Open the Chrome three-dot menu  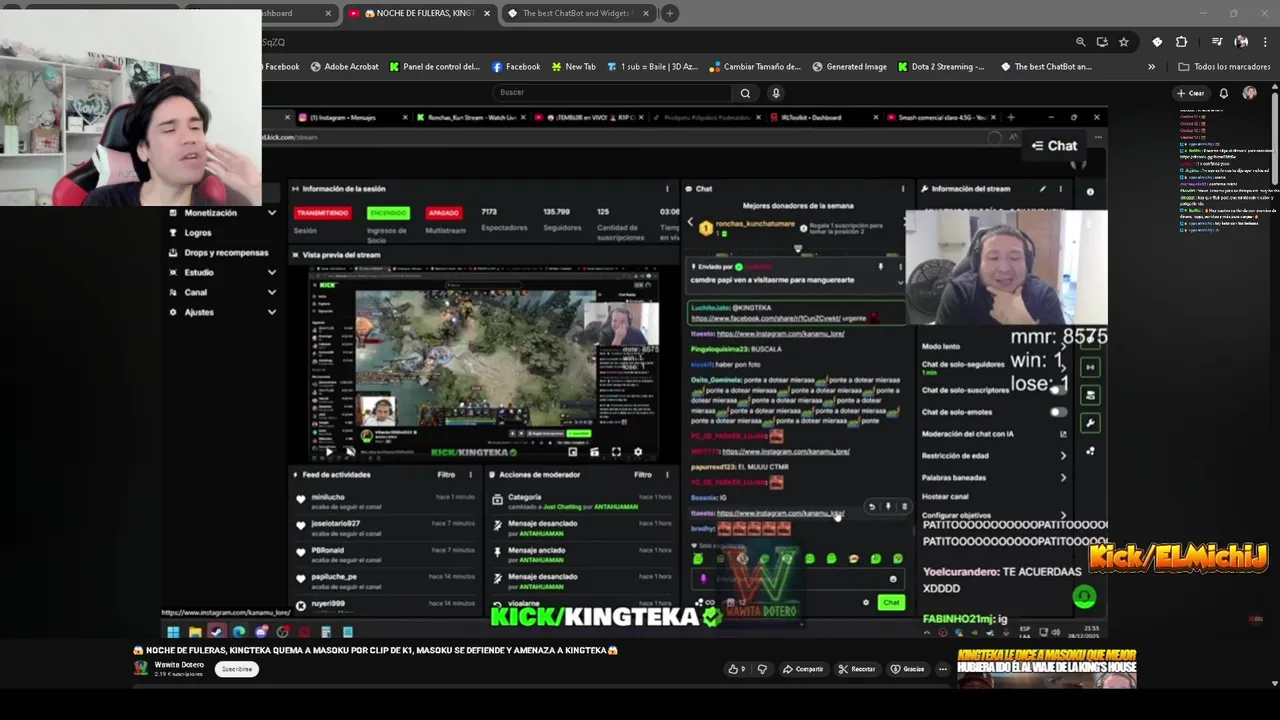click(x=1265, y=42)
